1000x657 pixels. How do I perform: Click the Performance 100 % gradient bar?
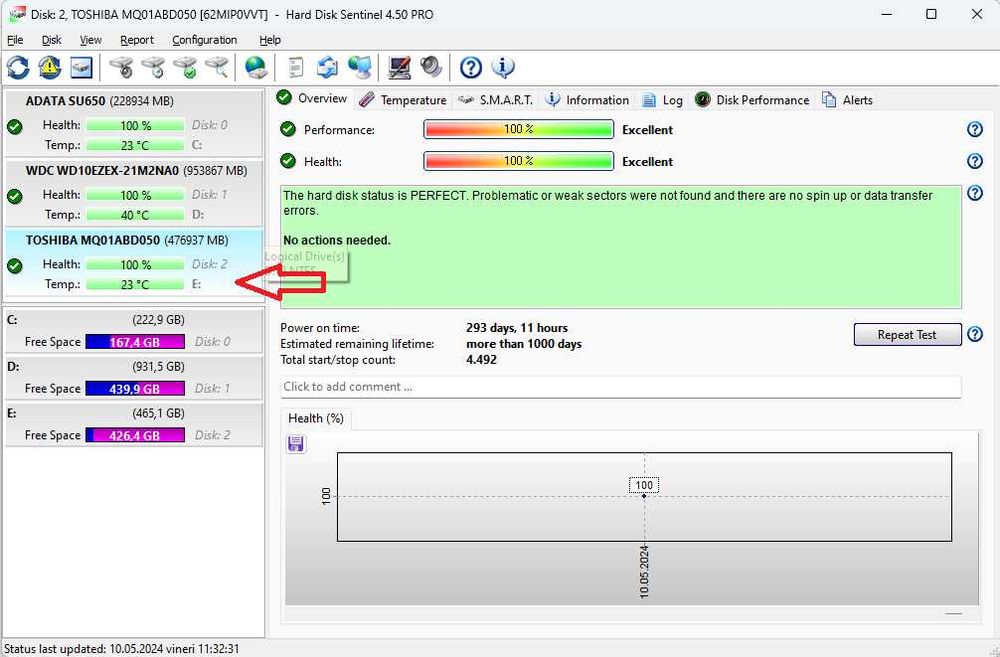[518, 129]
